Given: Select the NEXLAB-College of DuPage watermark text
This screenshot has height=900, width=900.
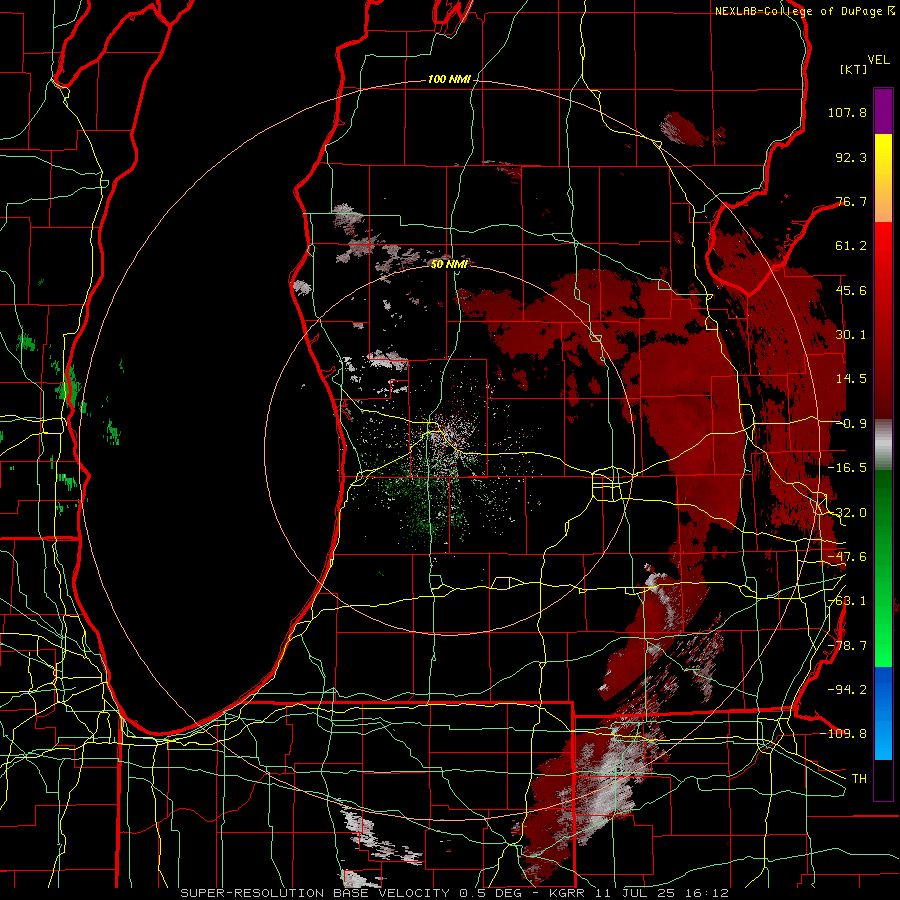Looking at the screenshot, I should [x=798, y=11].
